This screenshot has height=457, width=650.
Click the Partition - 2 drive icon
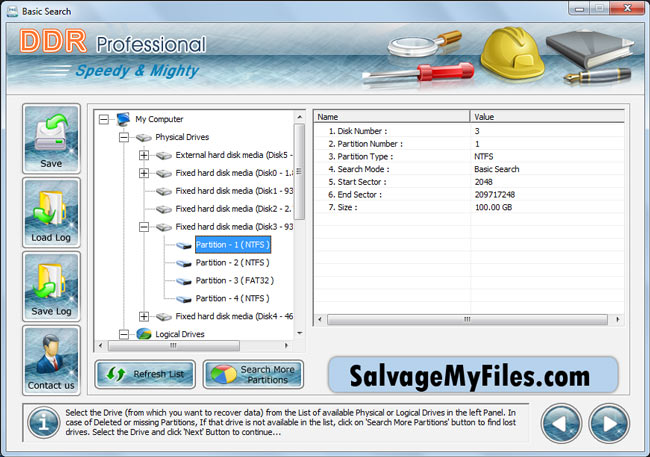click(x=184, y=263)
